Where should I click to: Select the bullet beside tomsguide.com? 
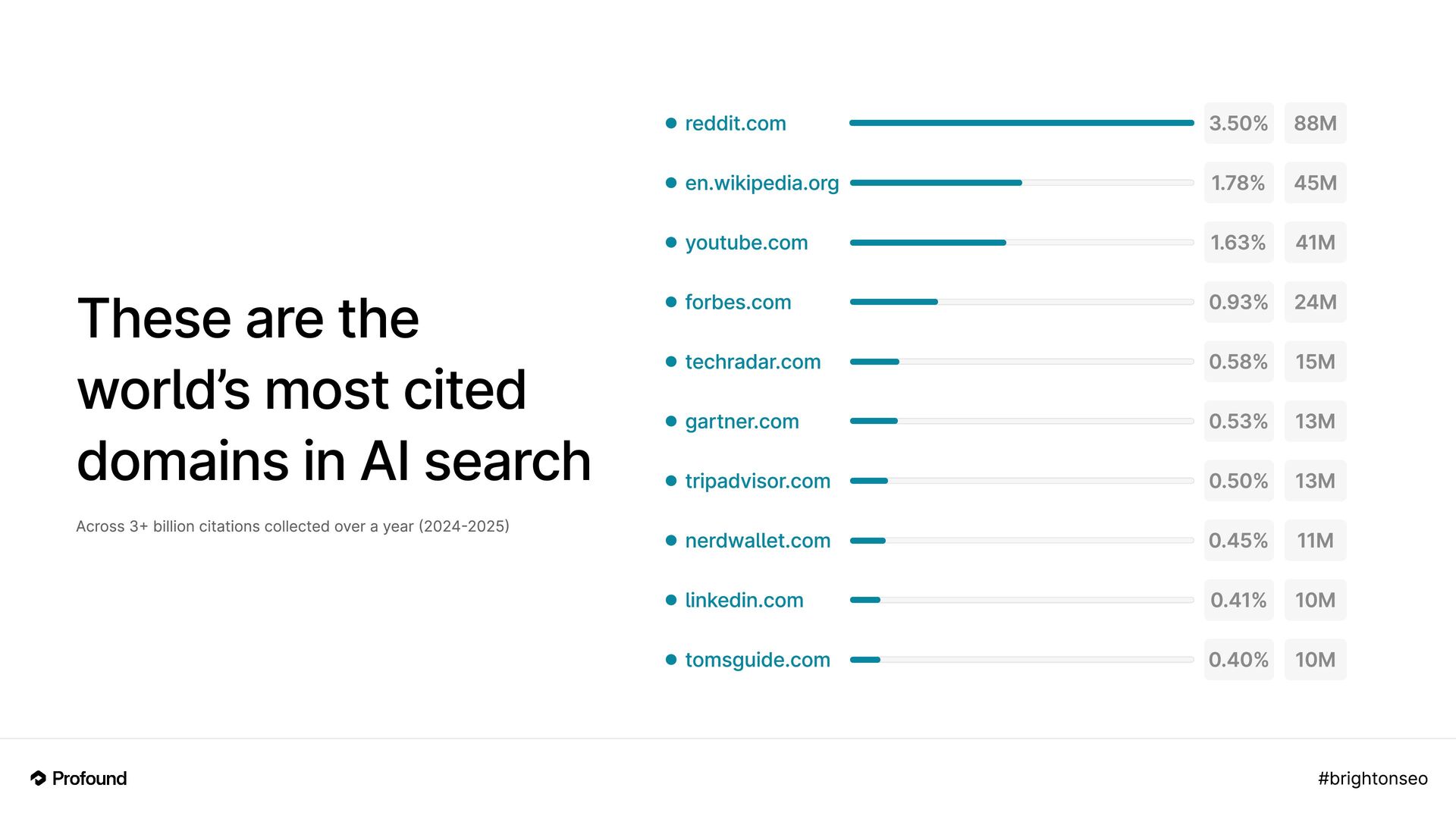[670, 660]
